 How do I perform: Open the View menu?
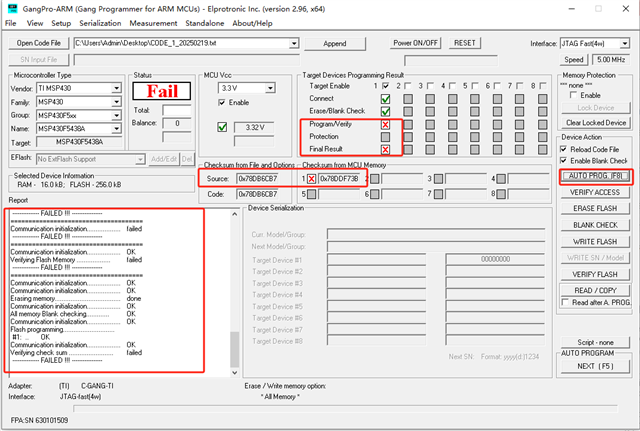click(x=35, y=23)
